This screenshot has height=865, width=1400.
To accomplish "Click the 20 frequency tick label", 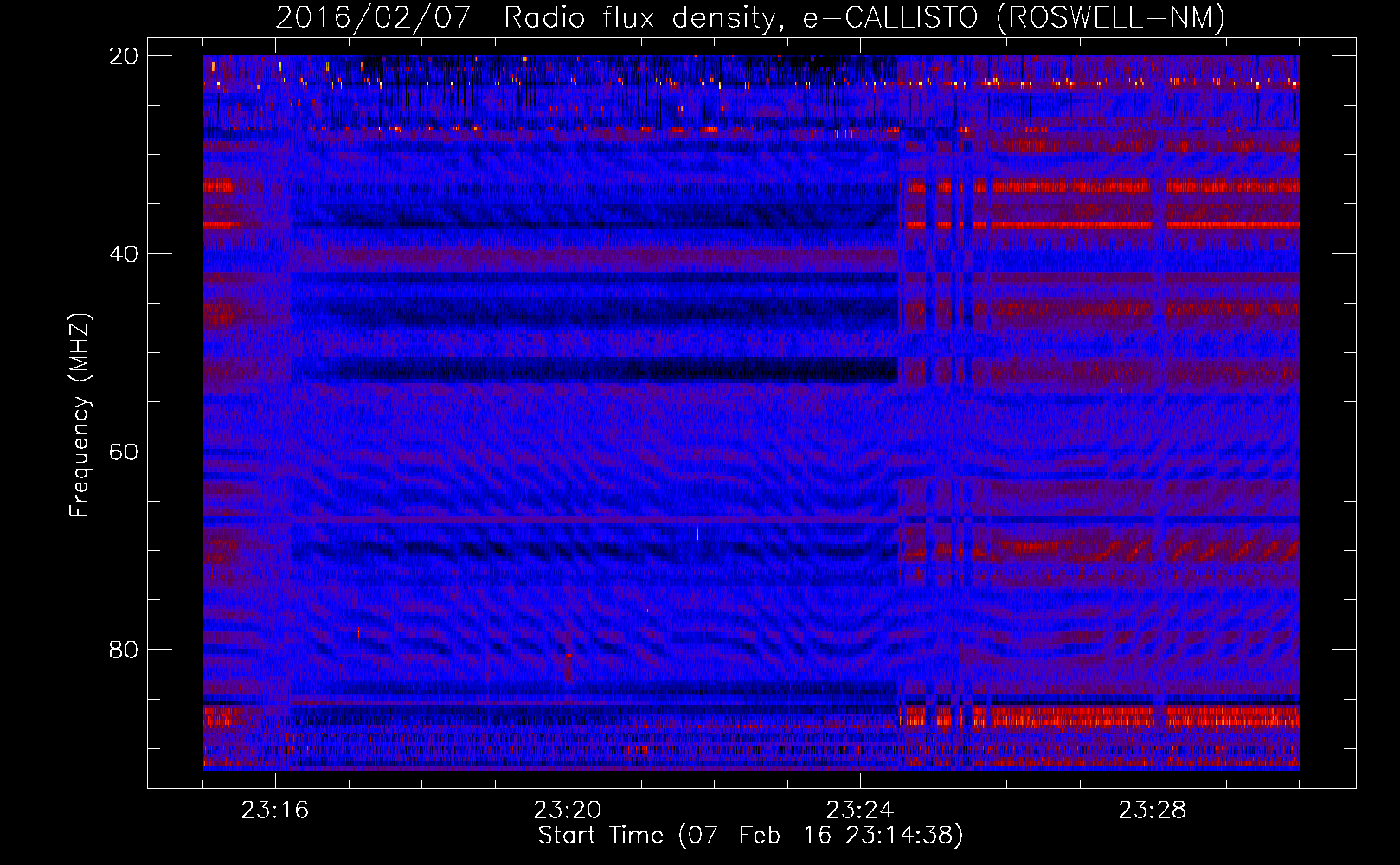I will pyautogui.click(x=123, y=56).
